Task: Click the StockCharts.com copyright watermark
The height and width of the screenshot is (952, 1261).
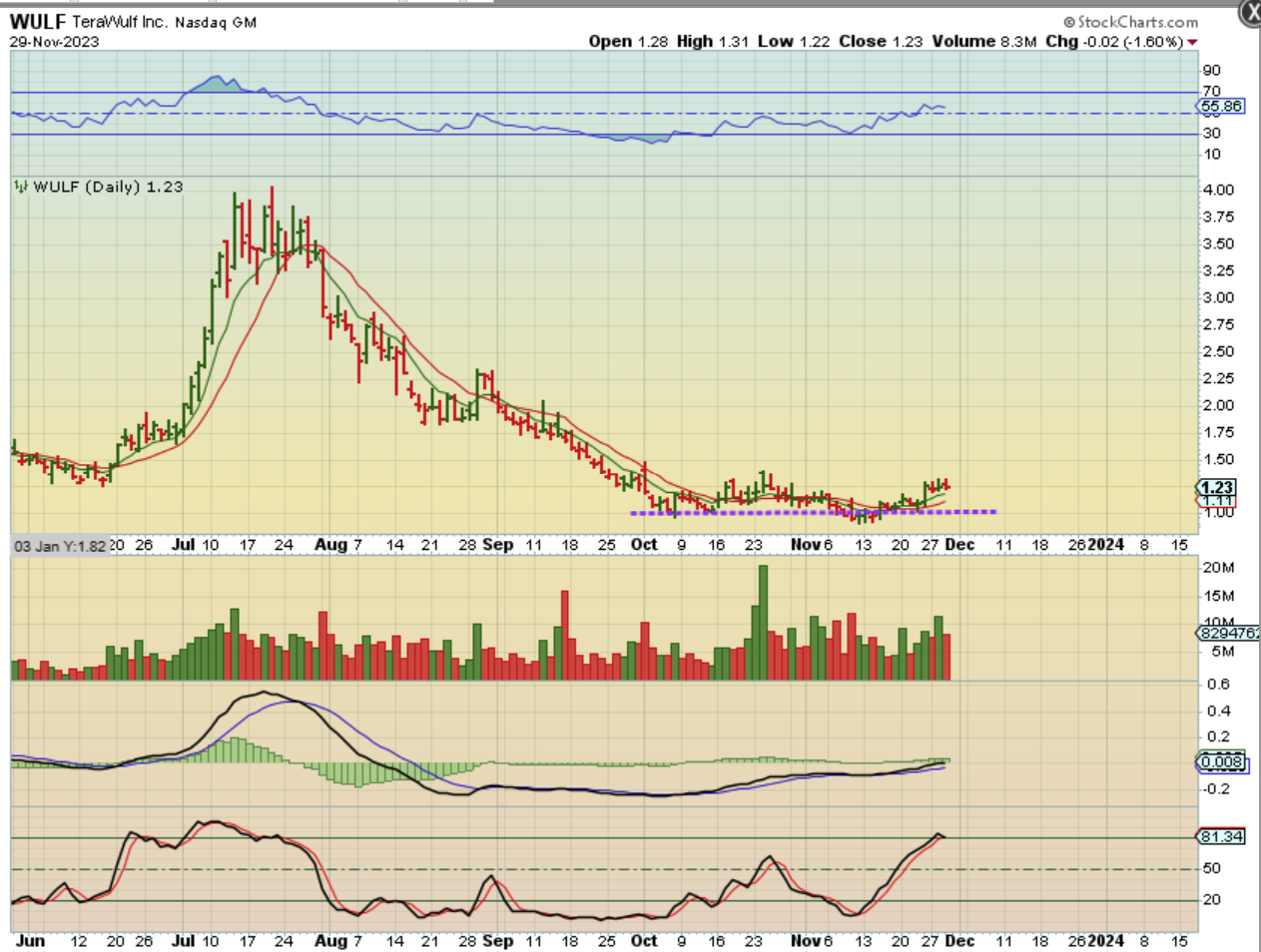Action: click(1130, 22)
